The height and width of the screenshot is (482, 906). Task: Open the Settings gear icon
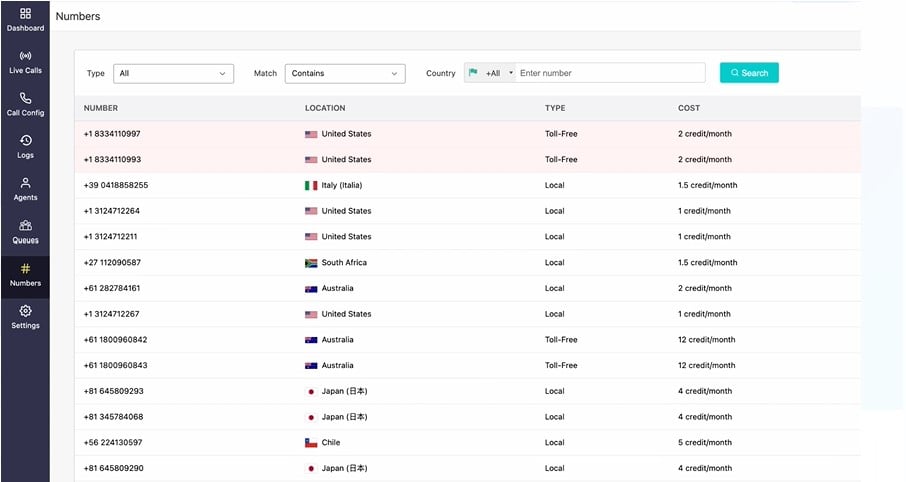pos(25,311)
